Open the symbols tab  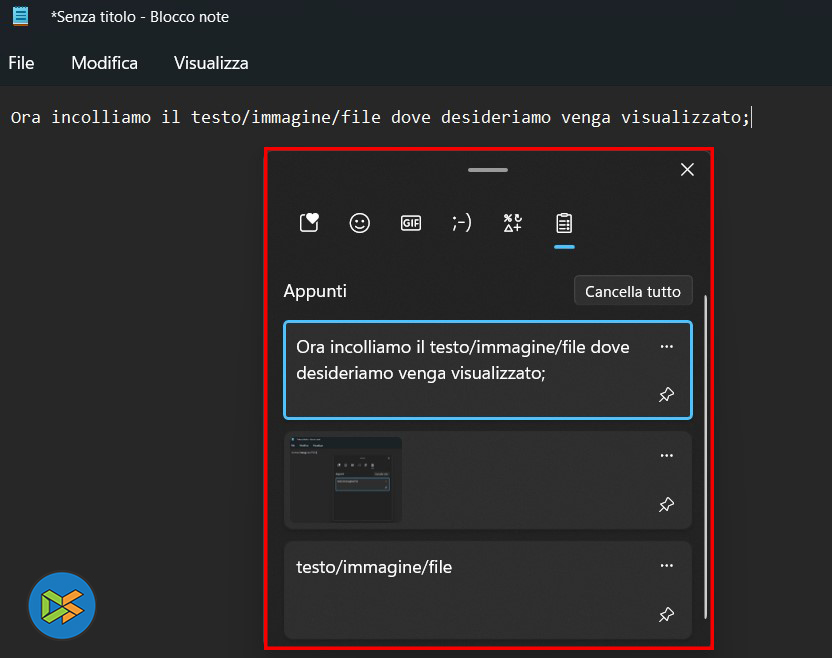pos(513,223)
